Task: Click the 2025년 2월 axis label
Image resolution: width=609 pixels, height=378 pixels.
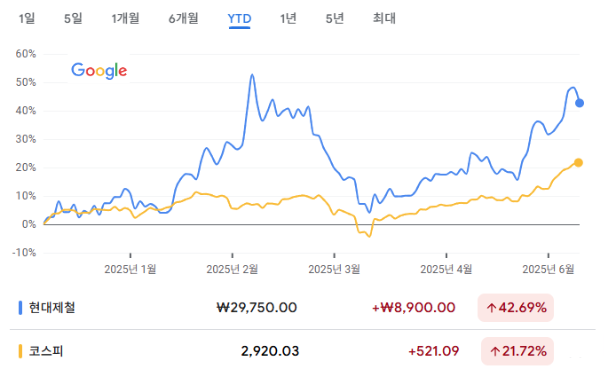Action: pos(232,269)
